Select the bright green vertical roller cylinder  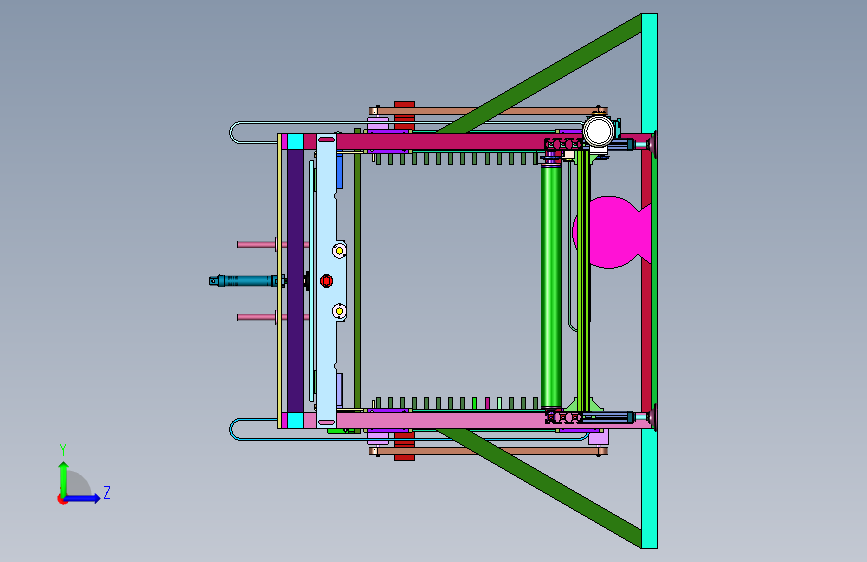point(551,286)
